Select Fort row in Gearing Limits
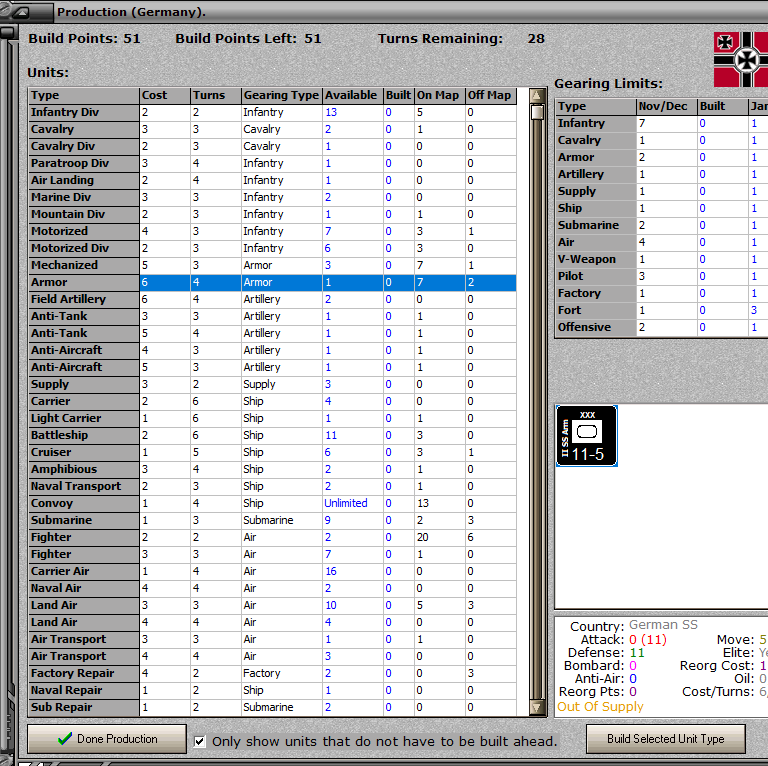Image resolution: width=768 pixels, height=766 pixels. pos(662,310)
